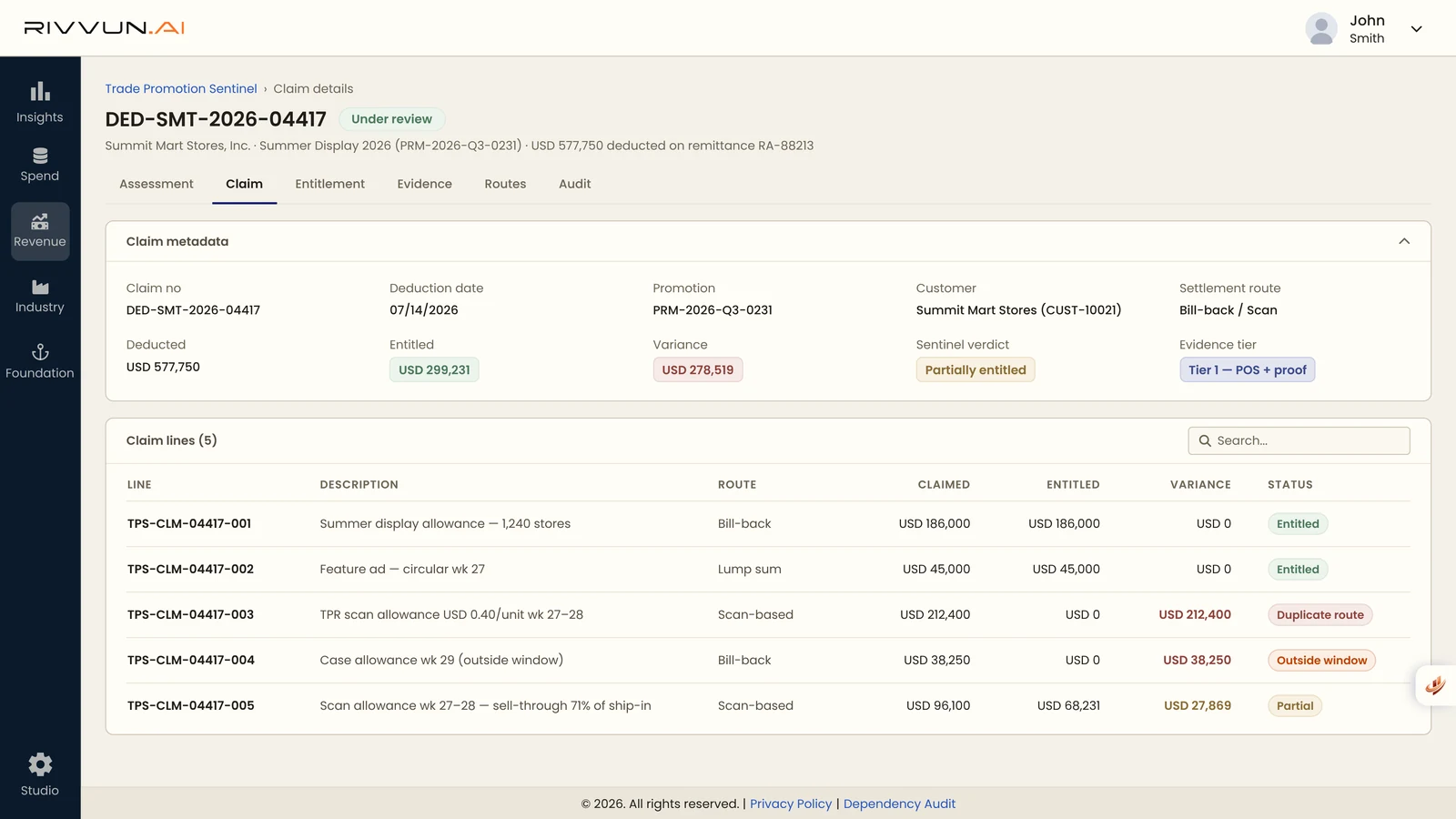Collapse the Claim metadata panel
1456x819 pixels.
[x=1404, y=241]
